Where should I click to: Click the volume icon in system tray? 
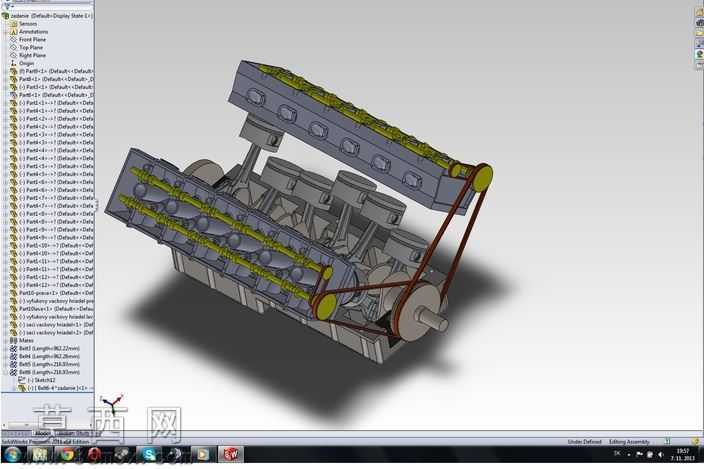pos(660,455)
